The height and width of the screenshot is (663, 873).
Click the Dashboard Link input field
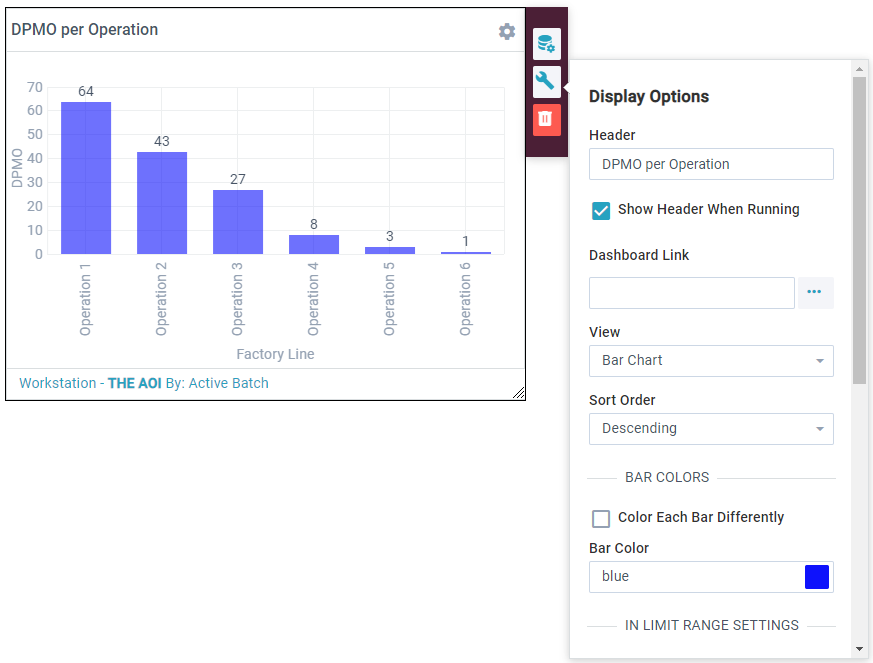click(690, 292)
